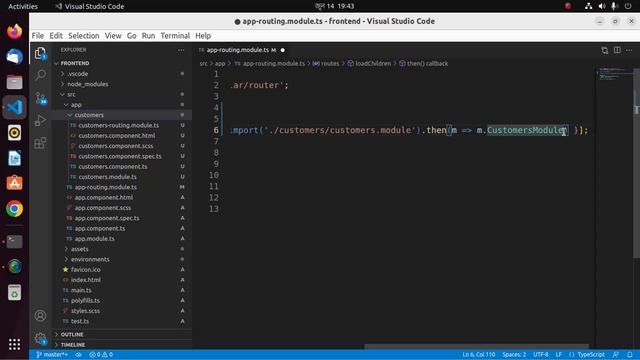Open the Terminal from the dock
Viewport: 640px width, 360px height.
click(x=15, y=241)
